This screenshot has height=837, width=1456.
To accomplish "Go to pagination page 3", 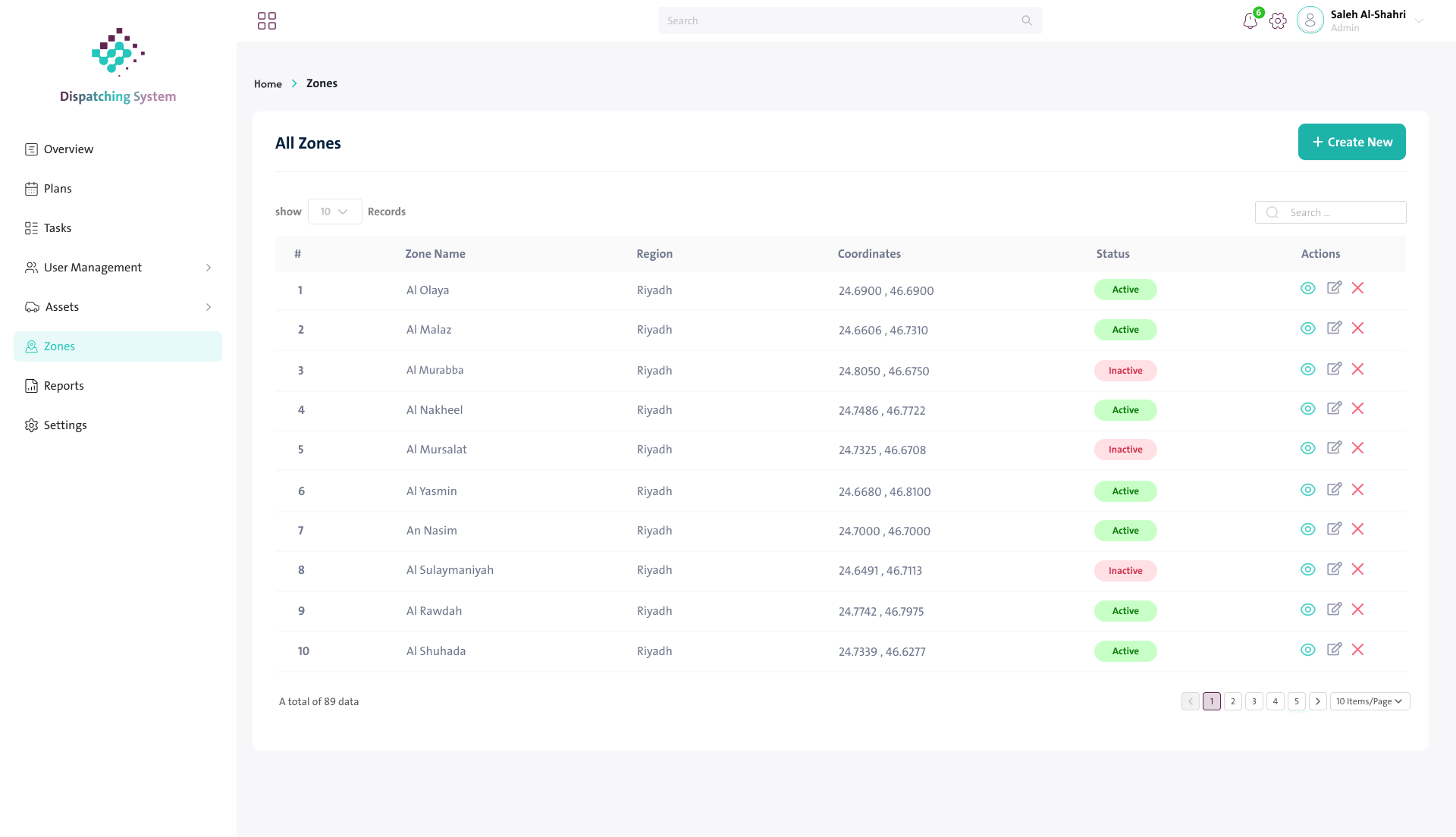I will click(1254, 701).
